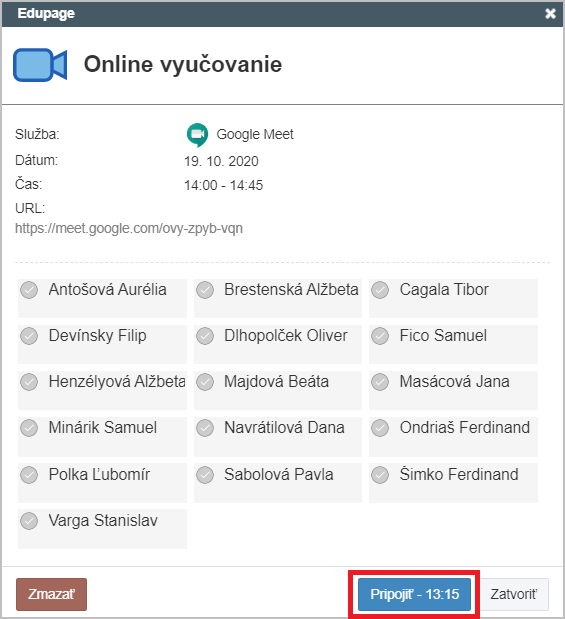Click the blue video camera icon
This screenshot has width=565, height=619.
pos(40,65)
